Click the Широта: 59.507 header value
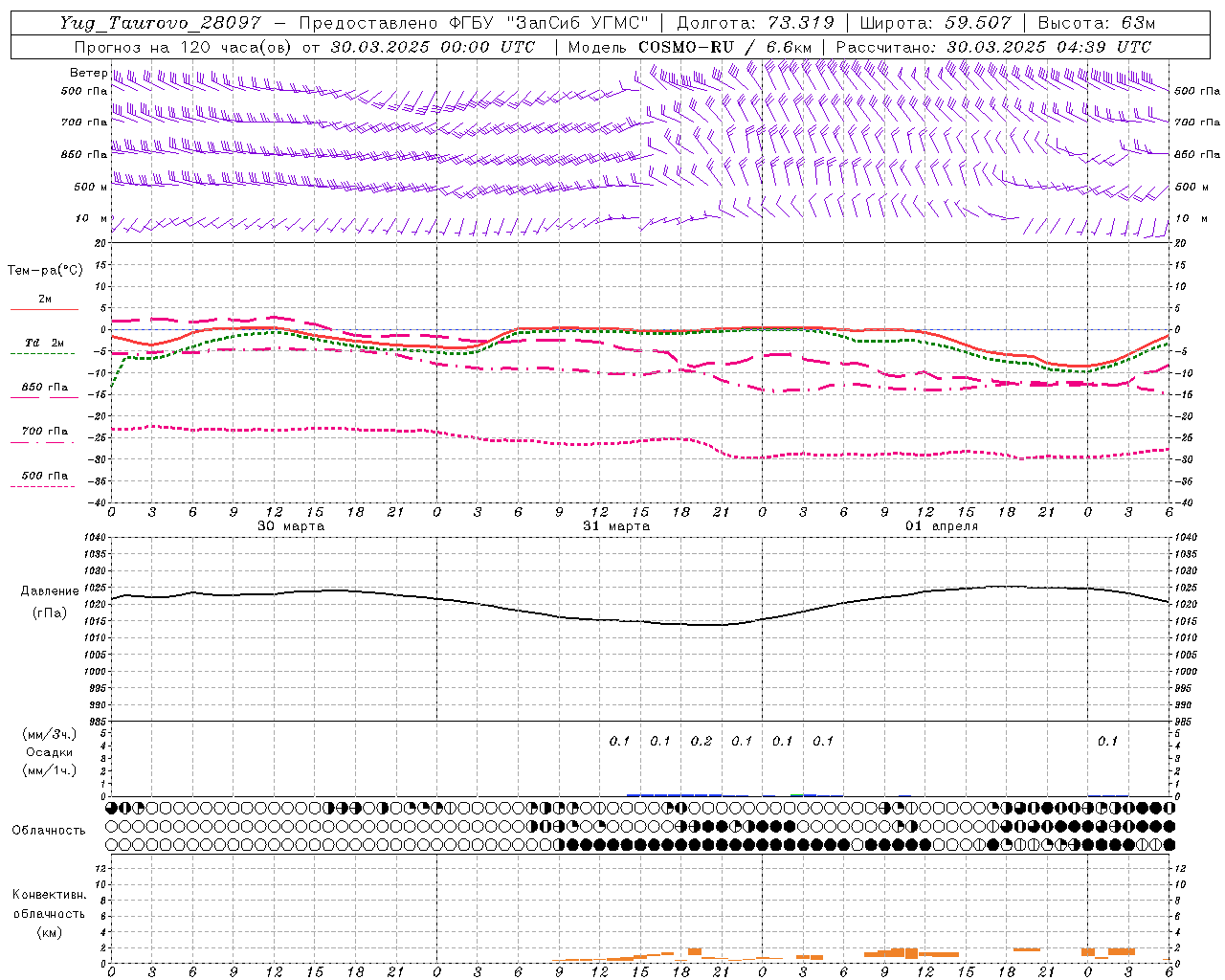 tap(934, 23)
